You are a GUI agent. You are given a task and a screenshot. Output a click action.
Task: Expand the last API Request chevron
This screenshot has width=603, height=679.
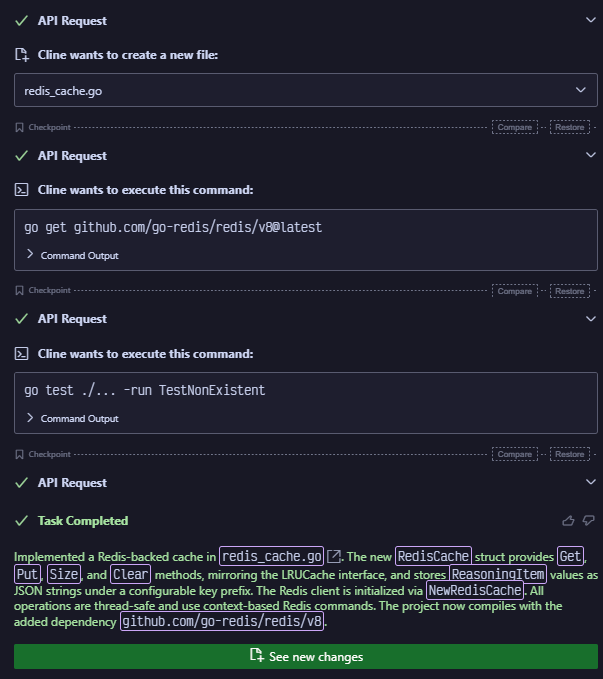point(590,482)
